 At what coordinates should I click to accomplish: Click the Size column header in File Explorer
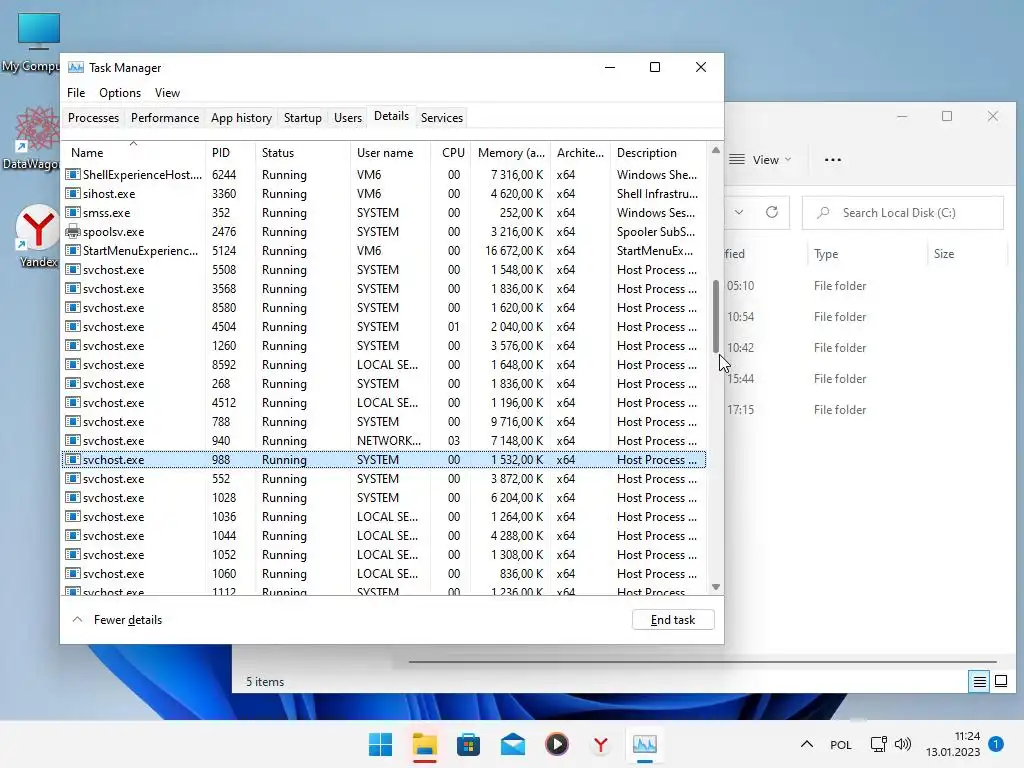(x=967, y=254)
